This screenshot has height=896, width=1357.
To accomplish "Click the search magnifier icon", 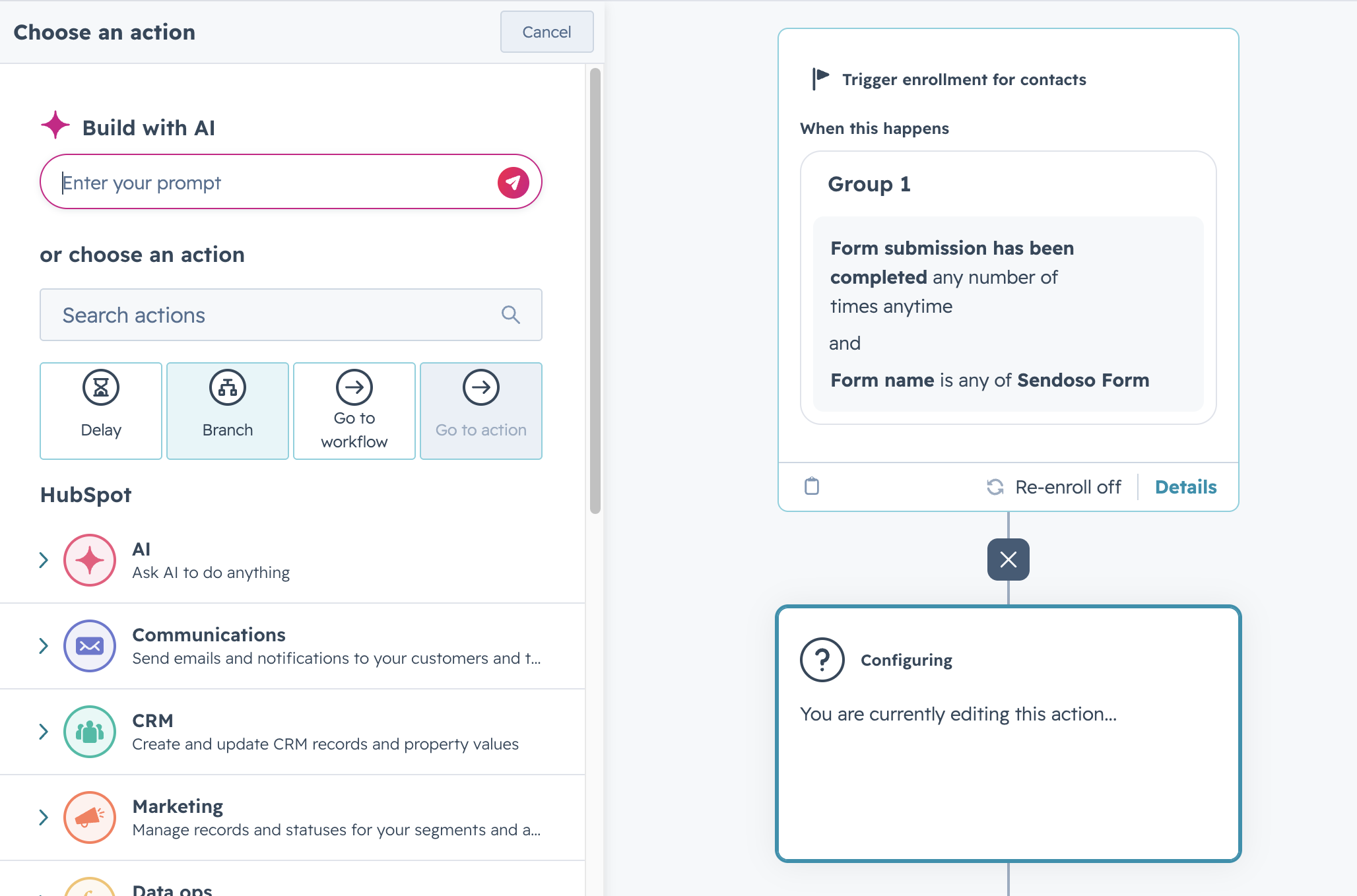I will pyautogui.click(x=510, y=315).
